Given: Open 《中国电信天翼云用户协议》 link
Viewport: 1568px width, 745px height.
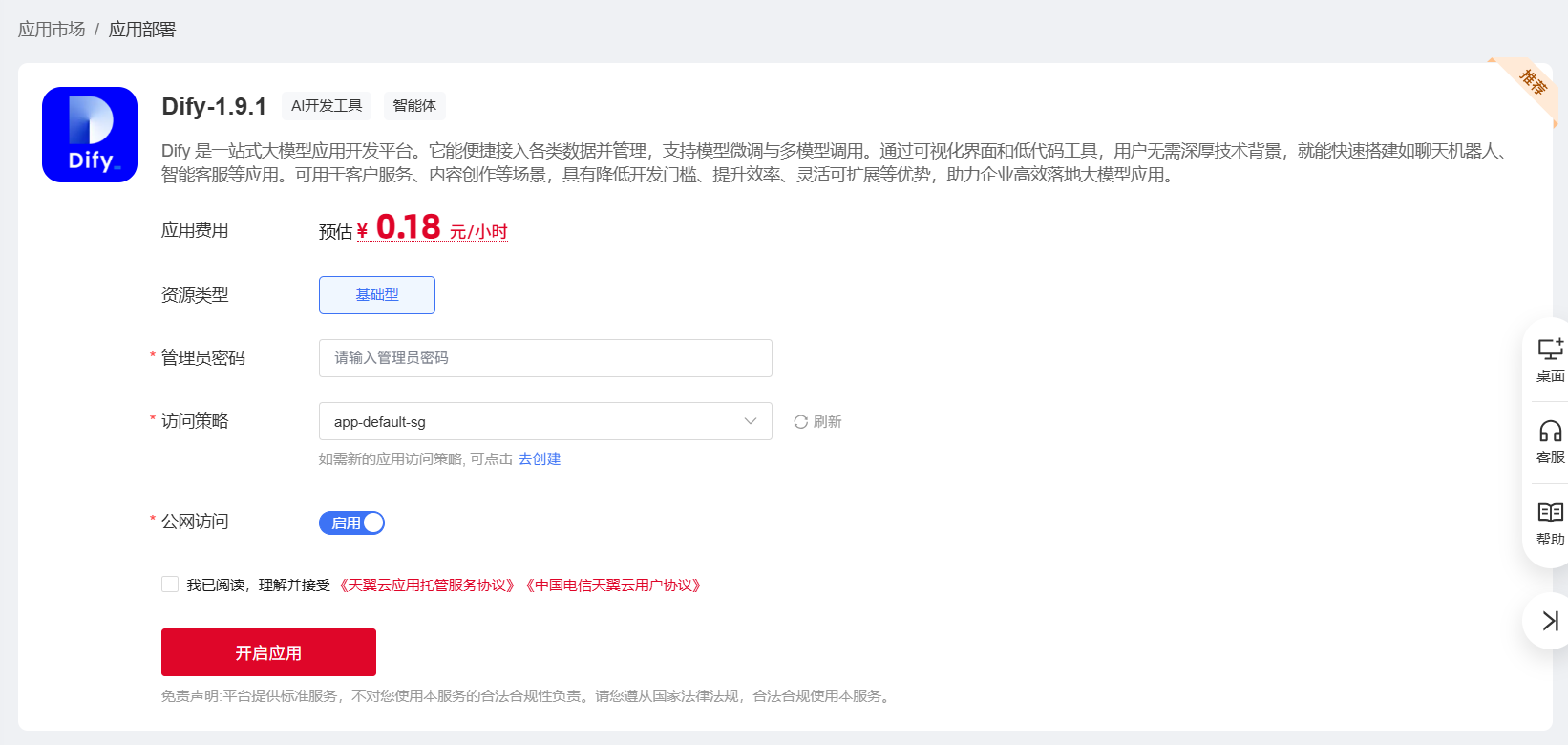Looking at the screenshot, I should click(613, 585).
